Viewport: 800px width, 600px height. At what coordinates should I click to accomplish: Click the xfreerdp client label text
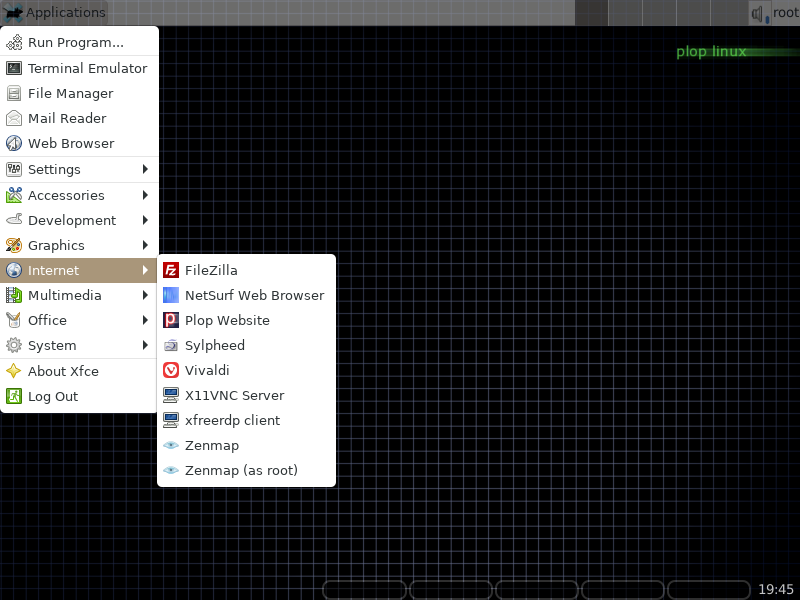pos(233,420)
